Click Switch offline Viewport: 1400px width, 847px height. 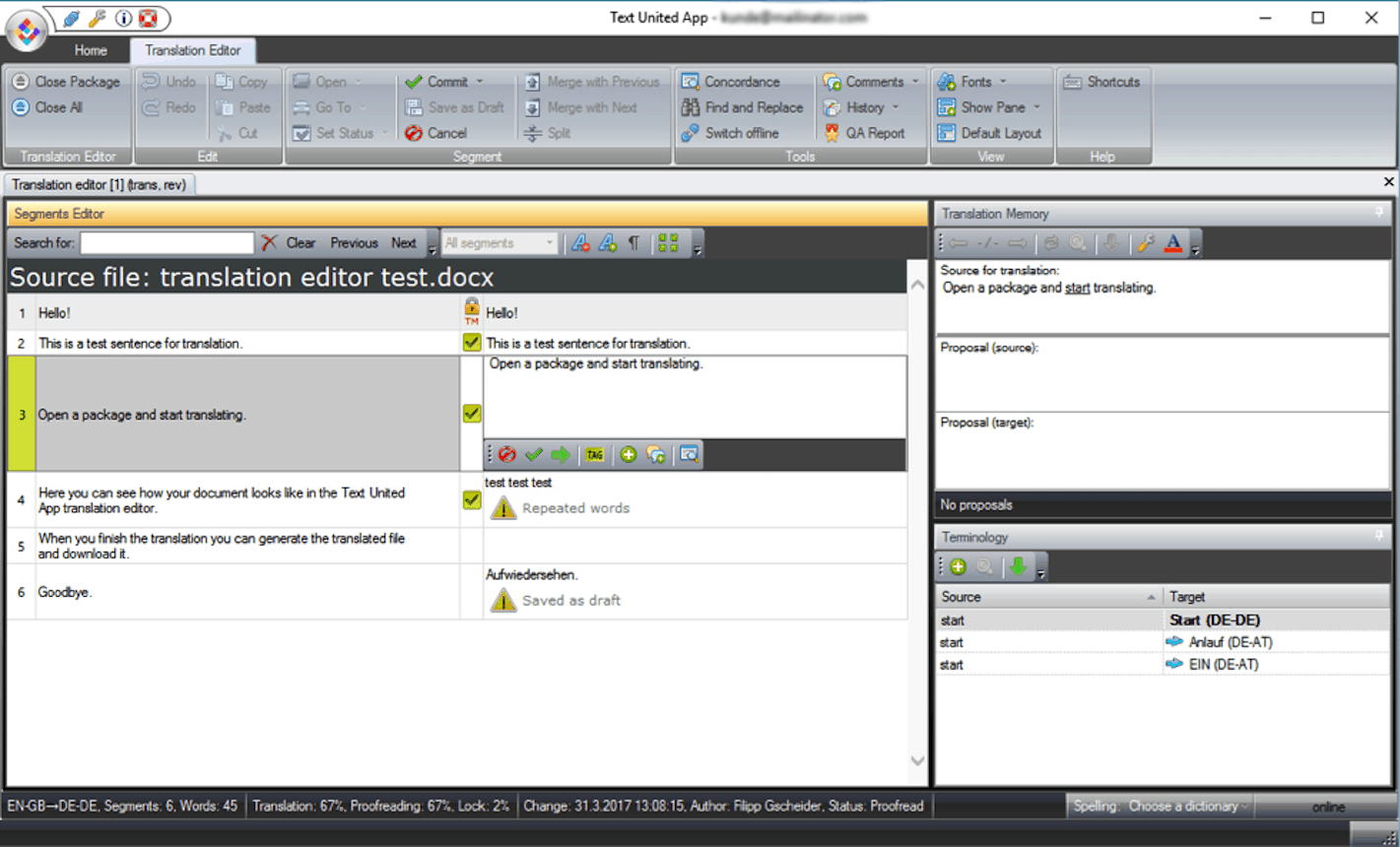point(730,133)
